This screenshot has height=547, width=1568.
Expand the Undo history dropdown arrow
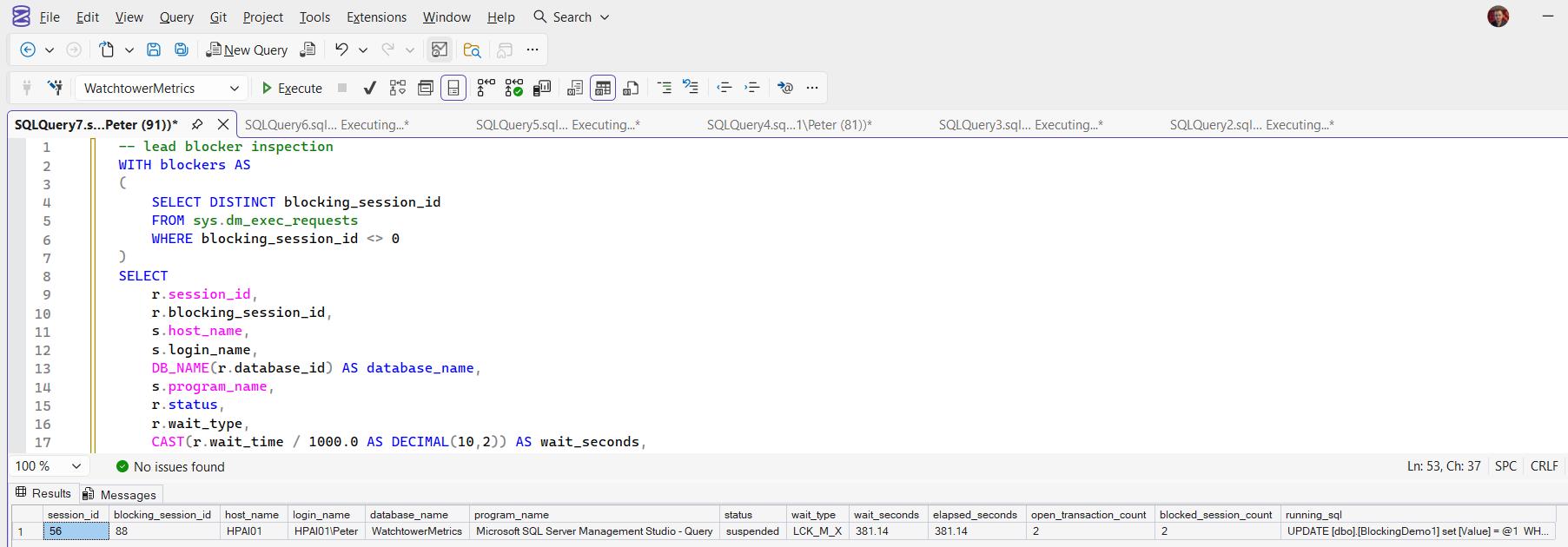click(x=363, y=50)
